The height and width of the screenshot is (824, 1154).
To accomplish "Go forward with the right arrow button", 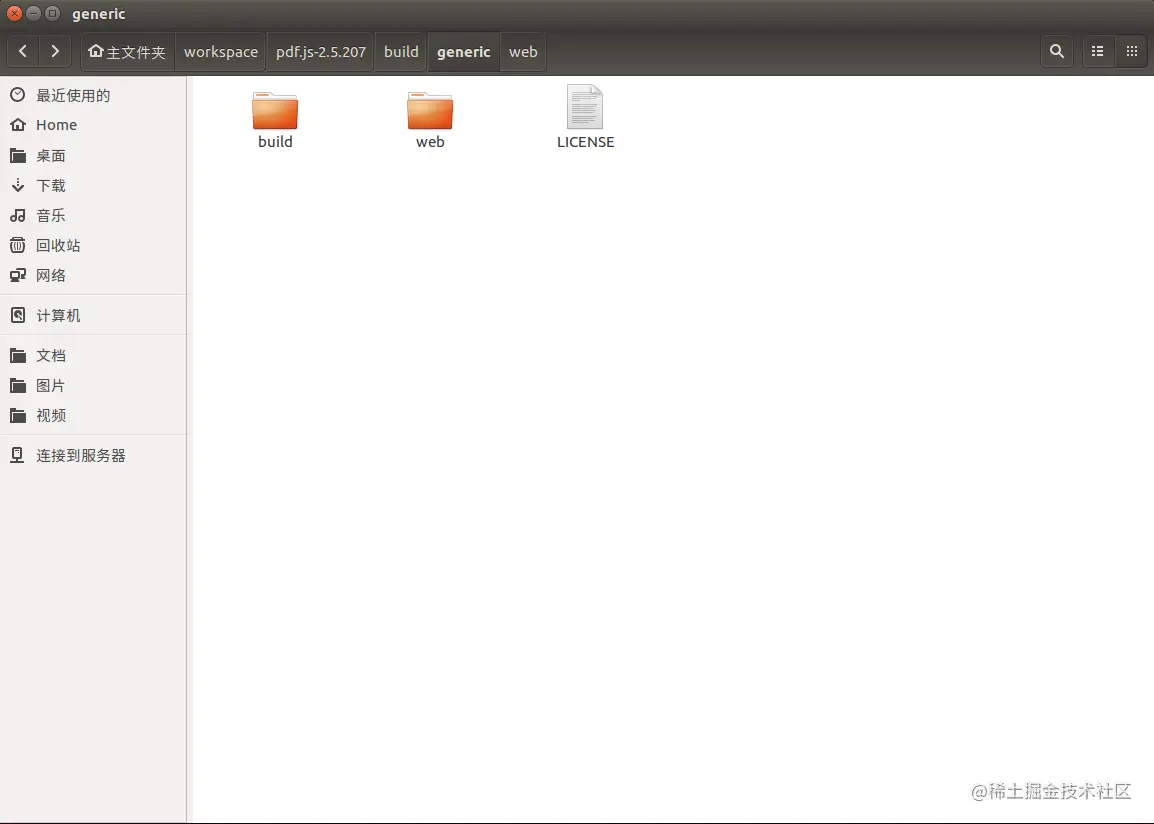I will pos(55,52).
